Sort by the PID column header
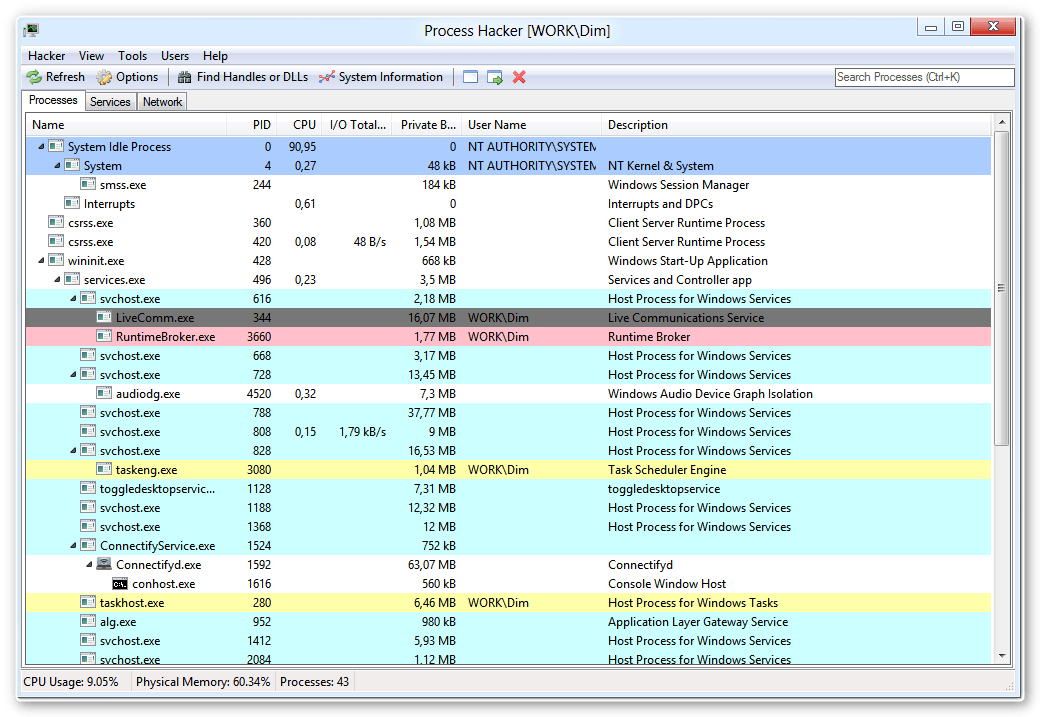 point(261,125)
